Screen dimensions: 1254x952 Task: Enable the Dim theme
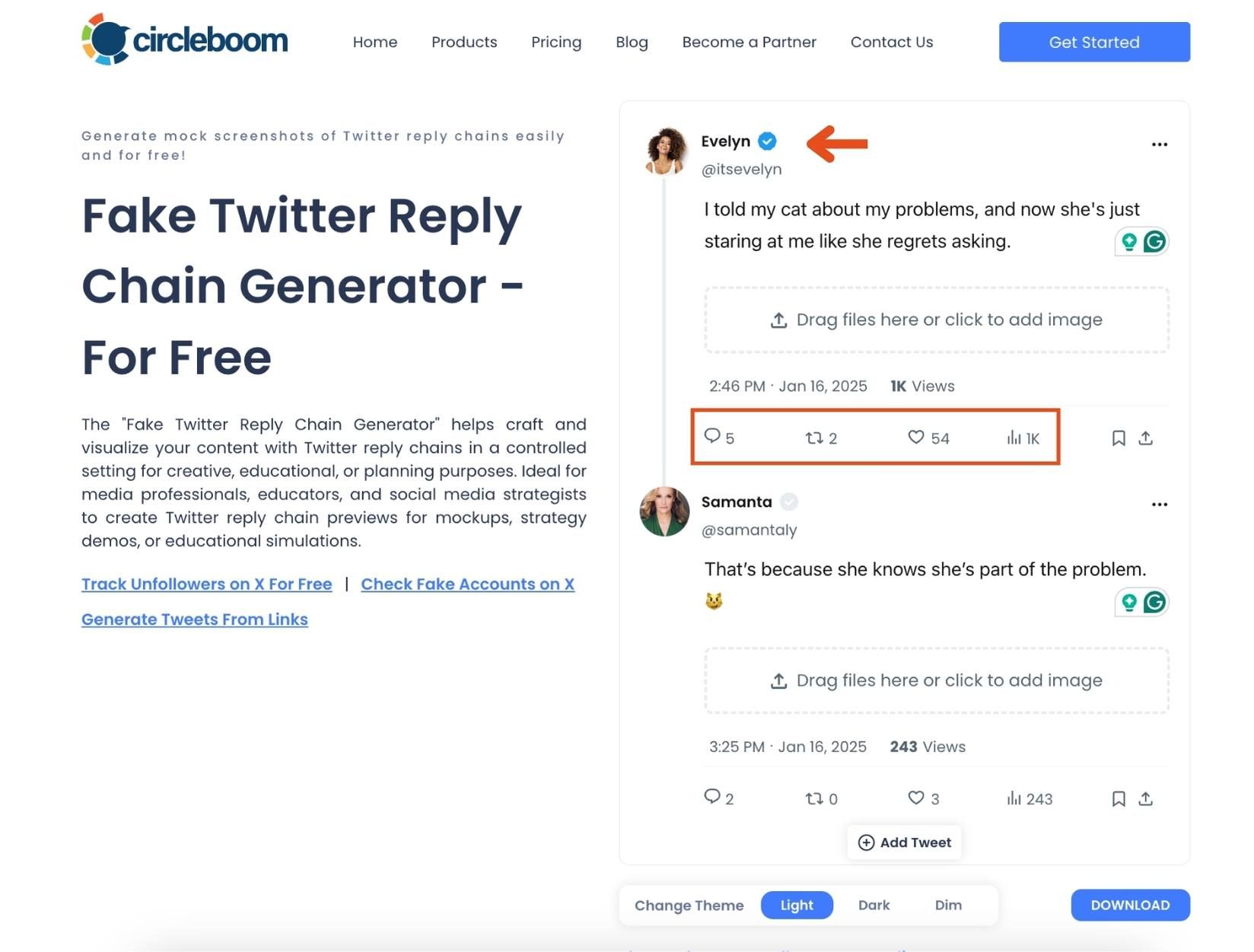(948, 905)
